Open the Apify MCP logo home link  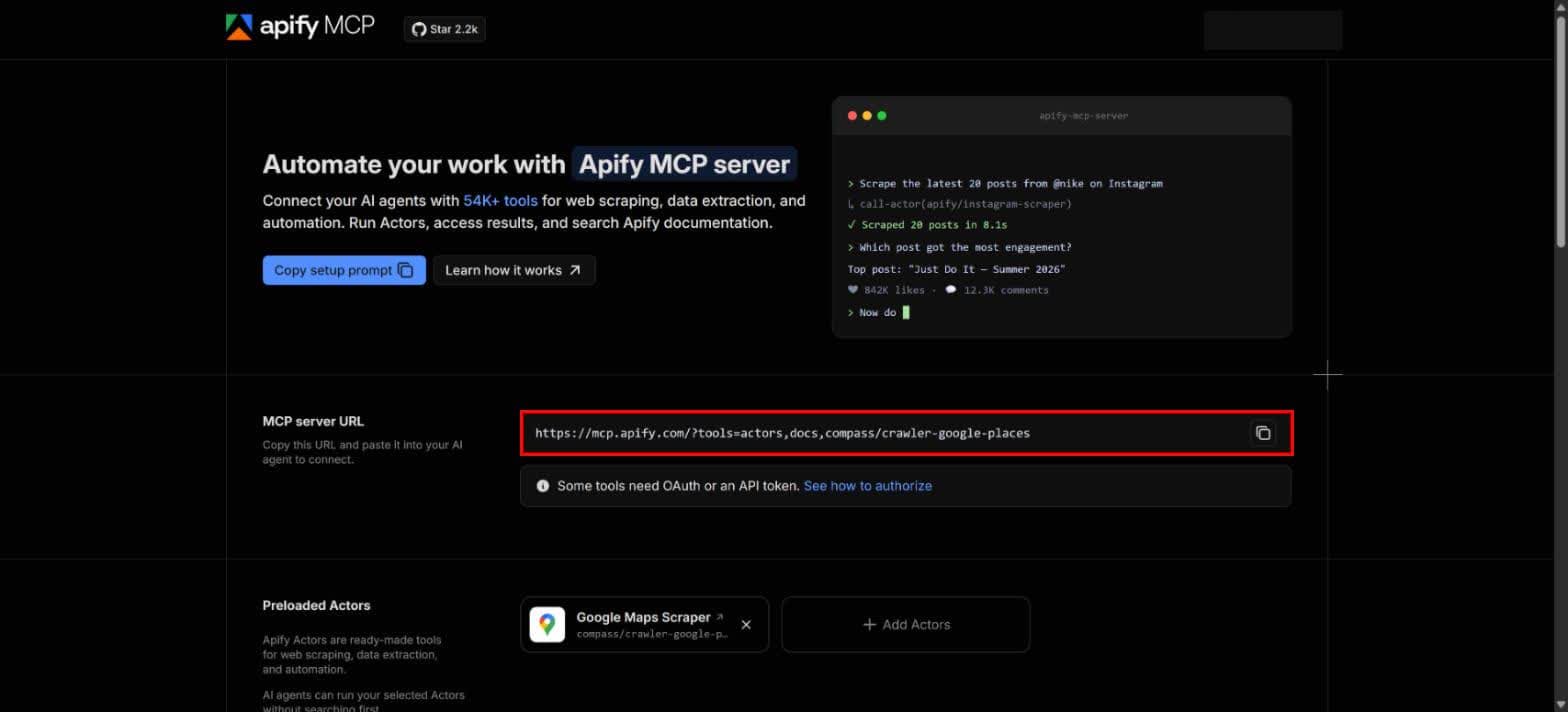point(300,27)
